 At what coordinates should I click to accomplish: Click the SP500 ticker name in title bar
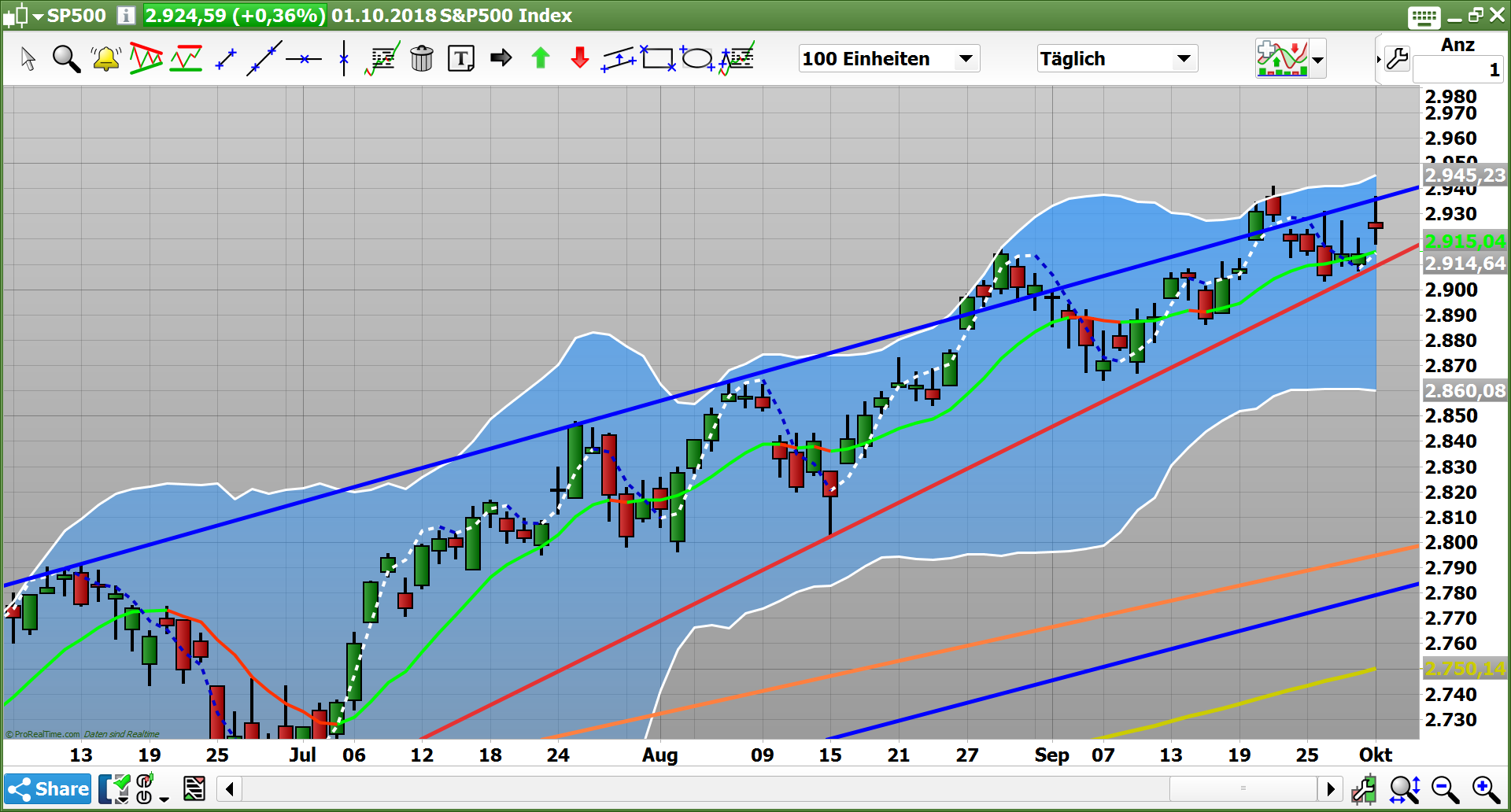pyautogui.click(x=76, y=16)
